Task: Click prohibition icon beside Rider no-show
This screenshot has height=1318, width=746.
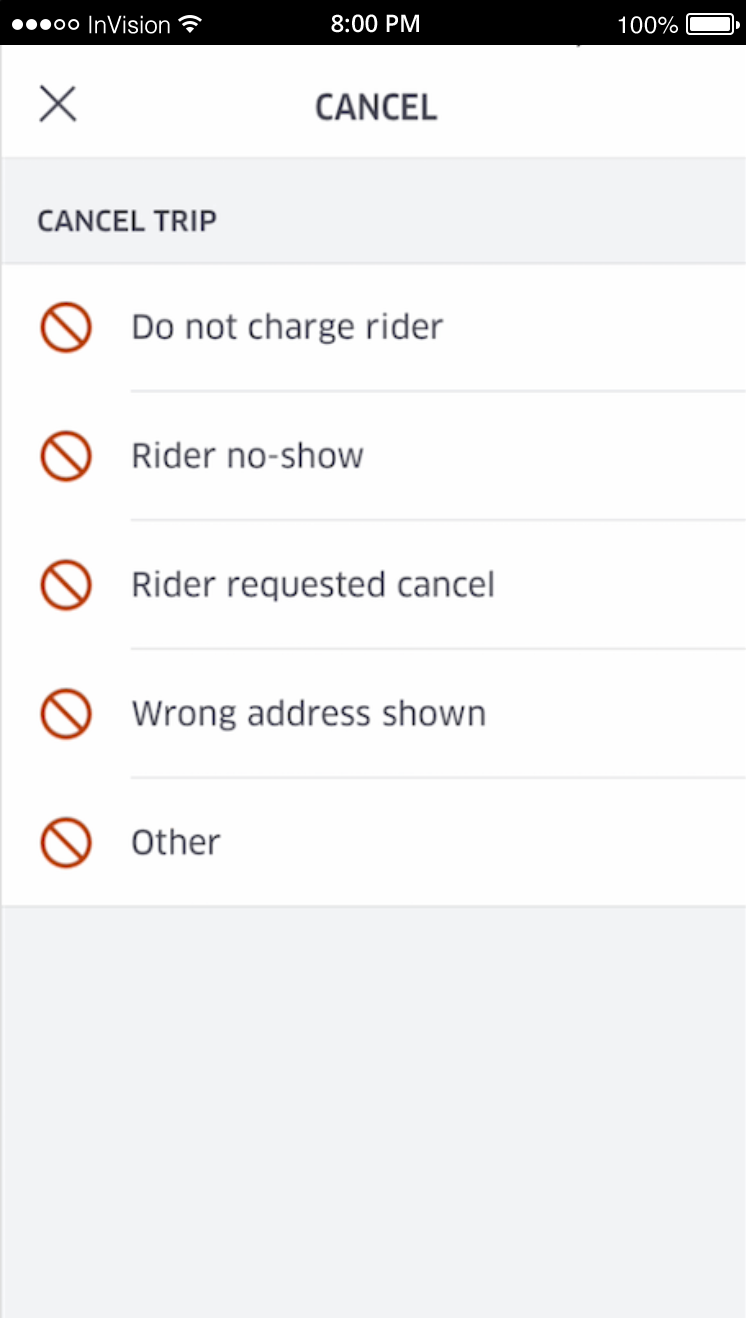Action: pyautogui.click(x=66, y=457)
